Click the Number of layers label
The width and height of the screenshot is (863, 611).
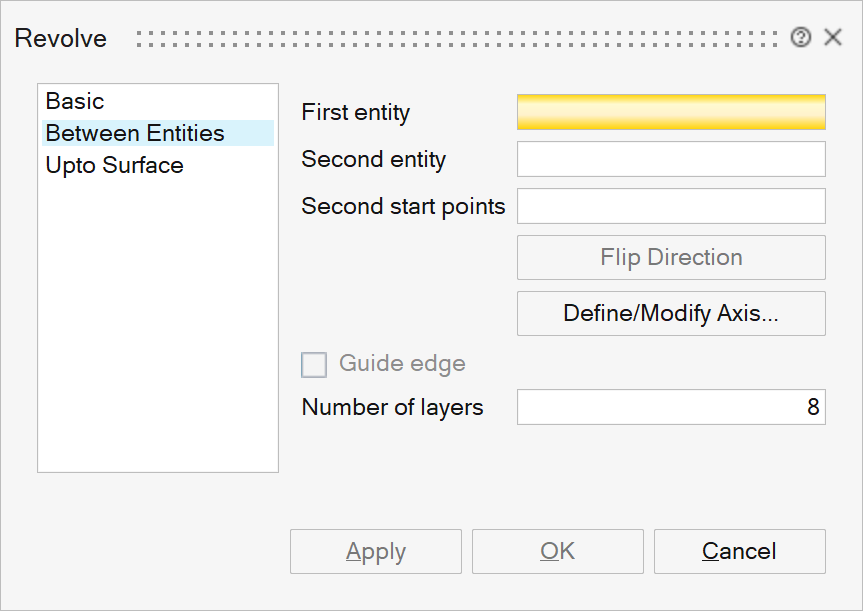tap(392, 407)
